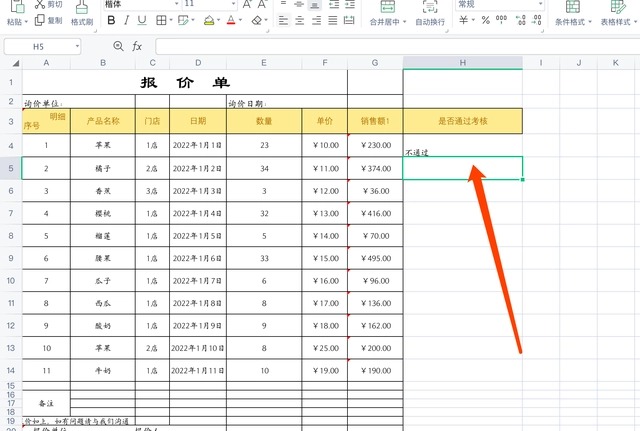Click inside the formula bar input
640x431 pixels.
pyautogui.click(x=398, y=47)
